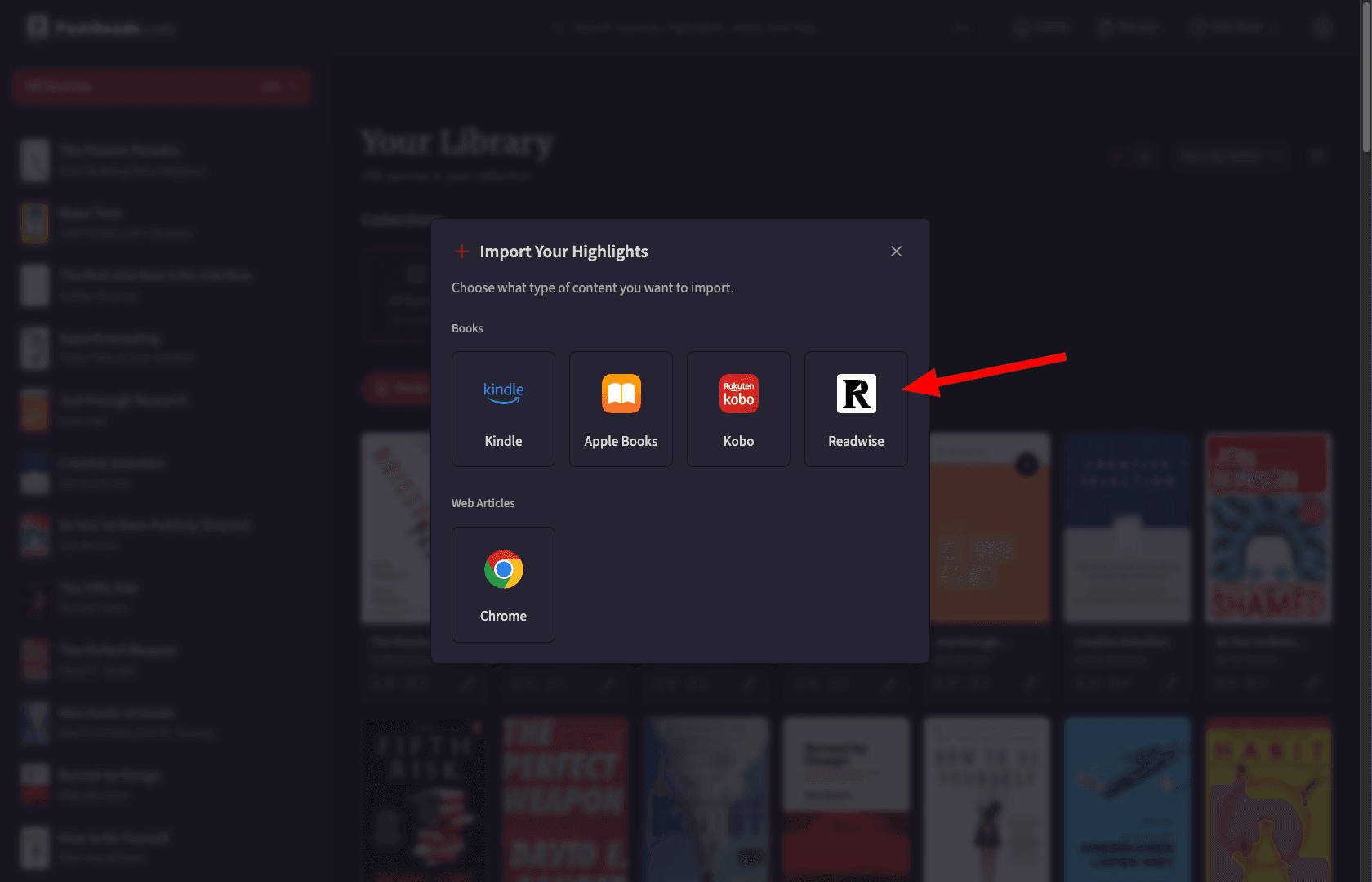The height and width of the screenshot is (882, 1372).
Task: Click the 'Web Articles' section label
Action: 483,503
